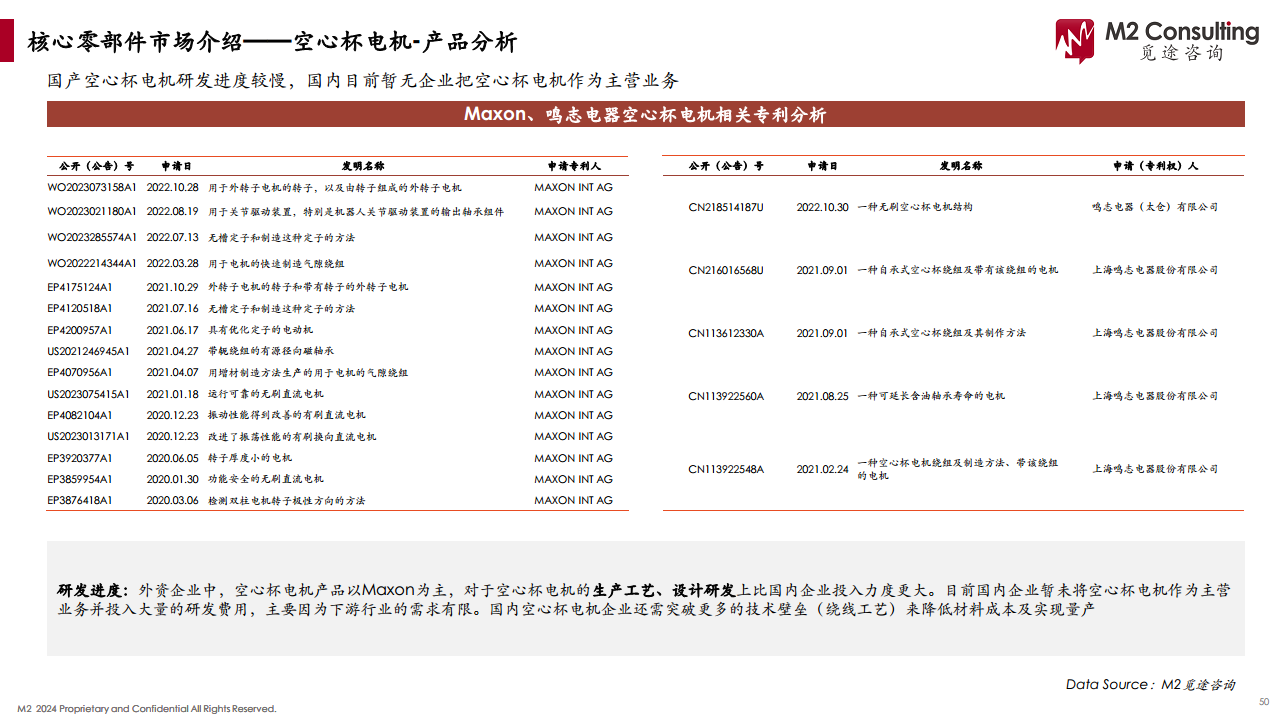Viewport: 1280px width, 720px height.
Task: Select patent number EP4082104A1
Action: coord(80,415)
